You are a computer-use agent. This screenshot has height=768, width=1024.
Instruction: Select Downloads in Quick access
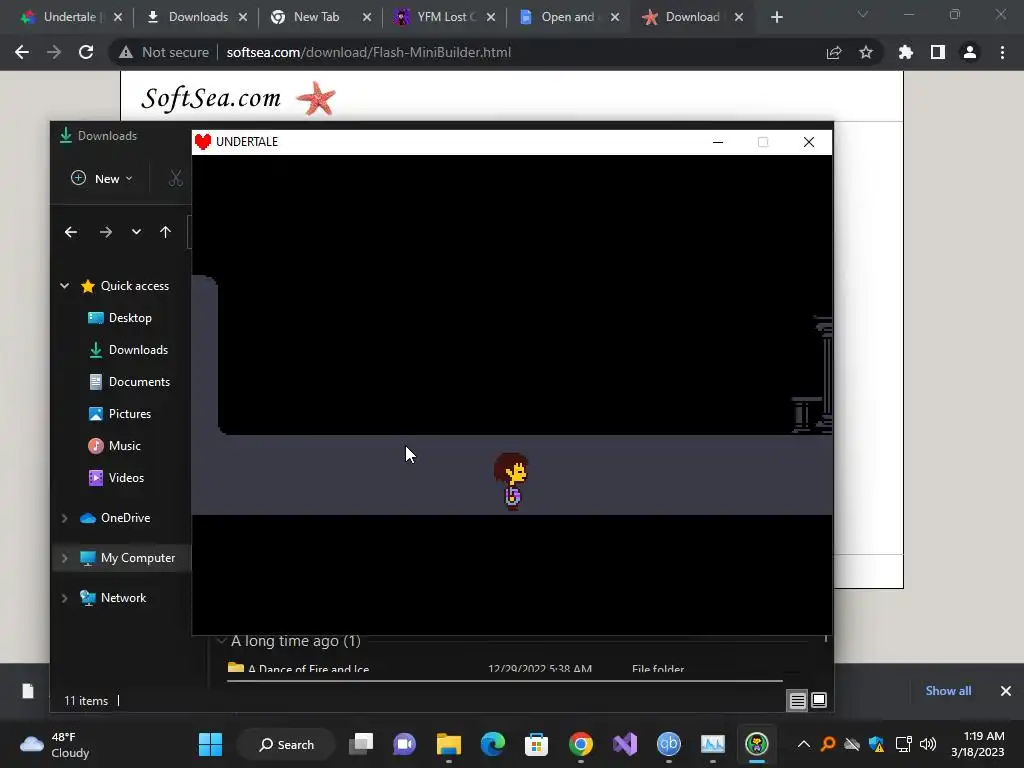(138, 350)
